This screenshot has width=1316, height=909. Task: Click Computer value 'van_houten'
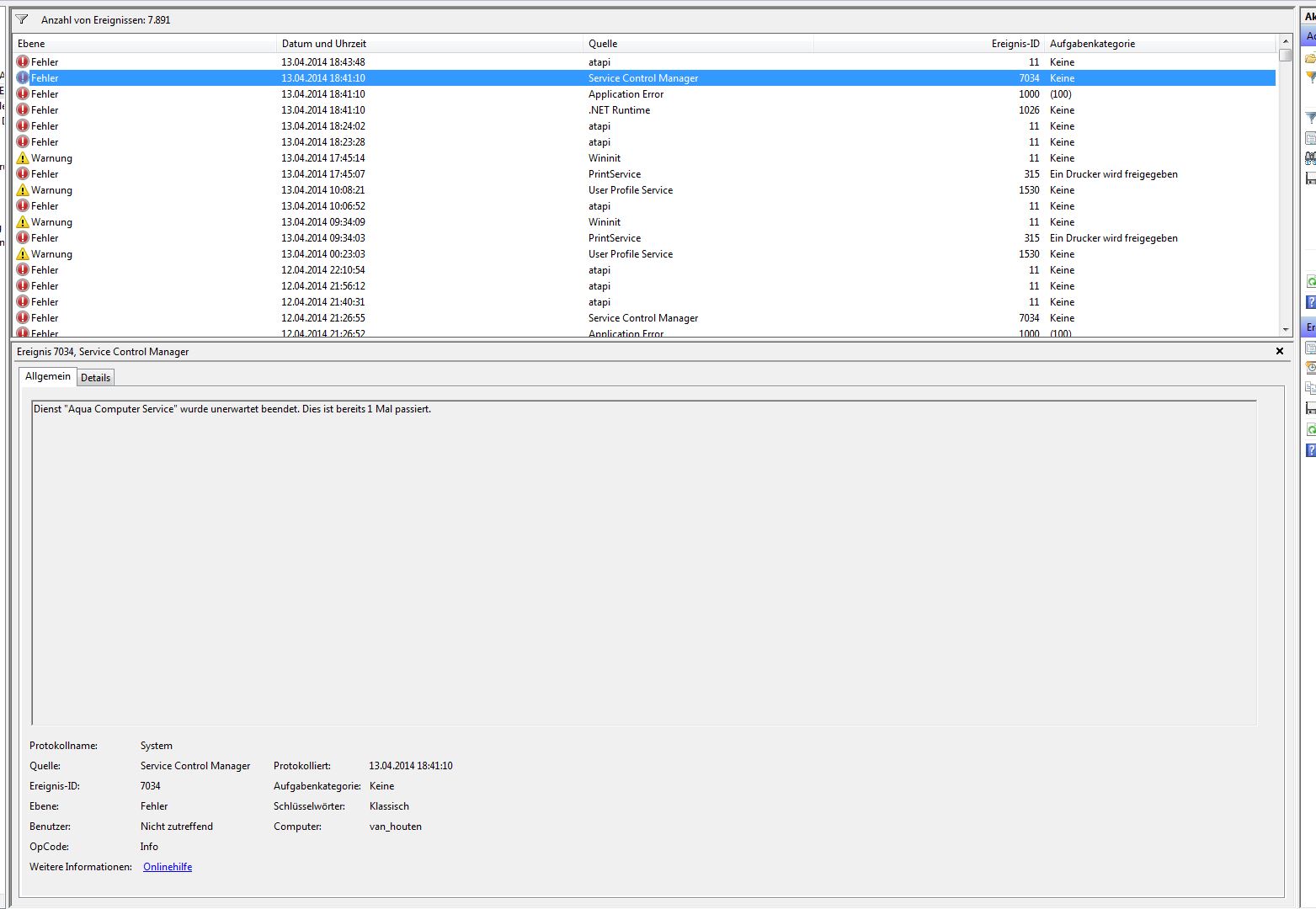(395, 827)
